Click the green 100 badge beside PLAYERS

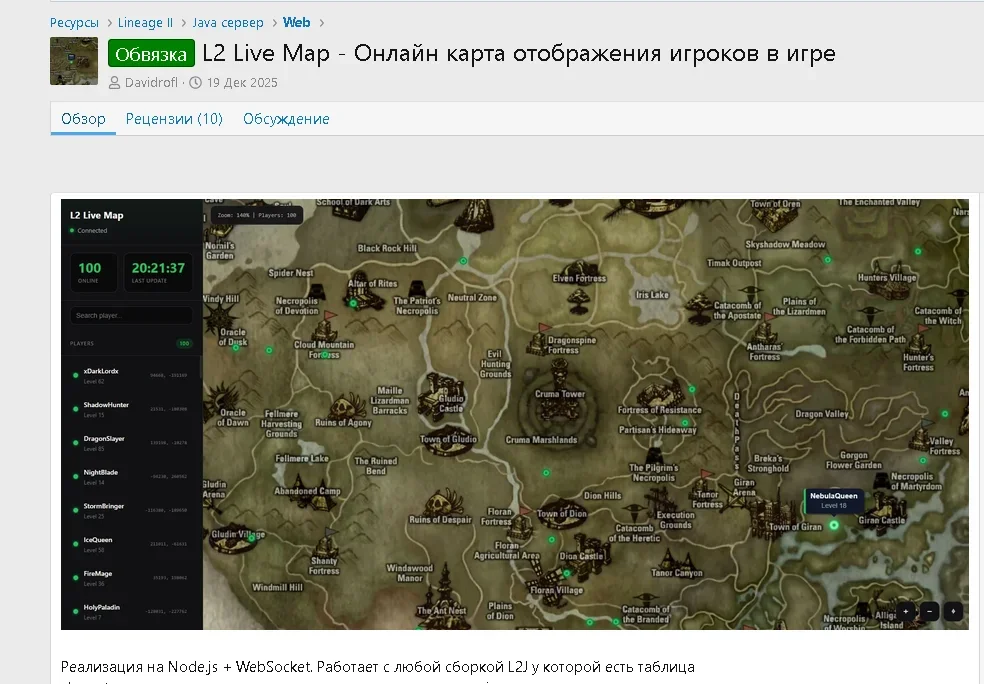(184, 343)
